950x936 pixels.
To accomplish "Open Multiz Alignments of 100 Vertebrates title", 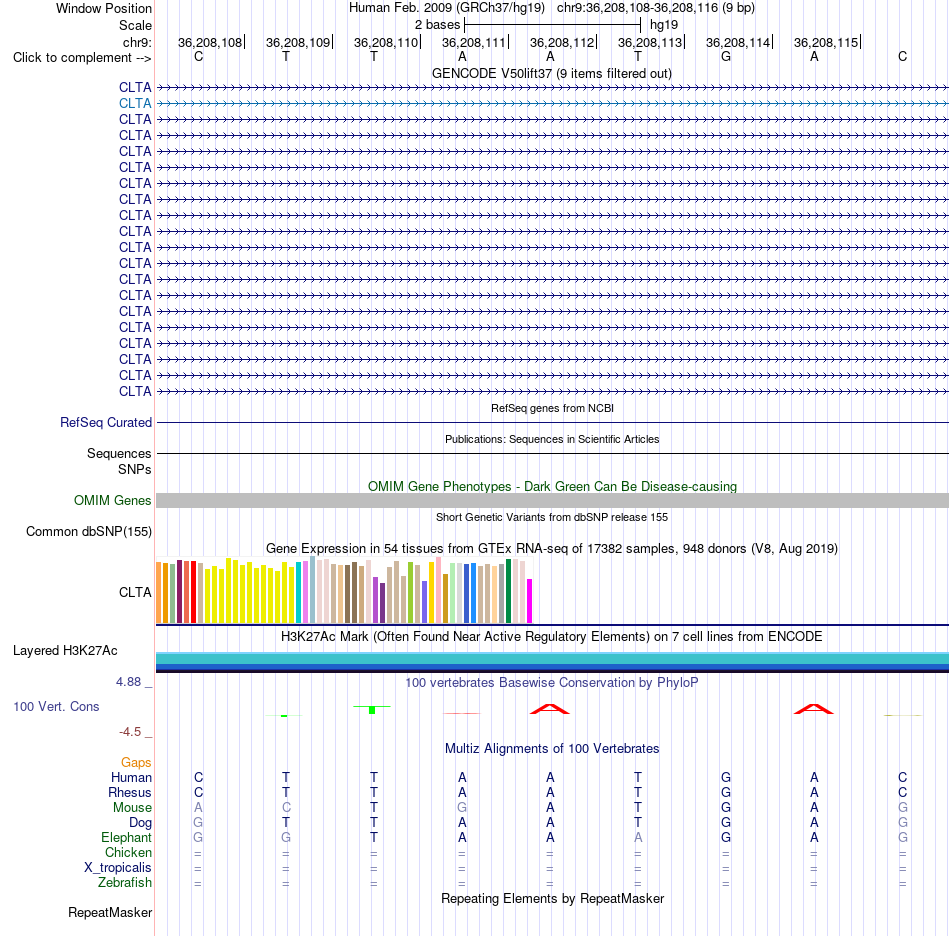I will coord(552,749).
